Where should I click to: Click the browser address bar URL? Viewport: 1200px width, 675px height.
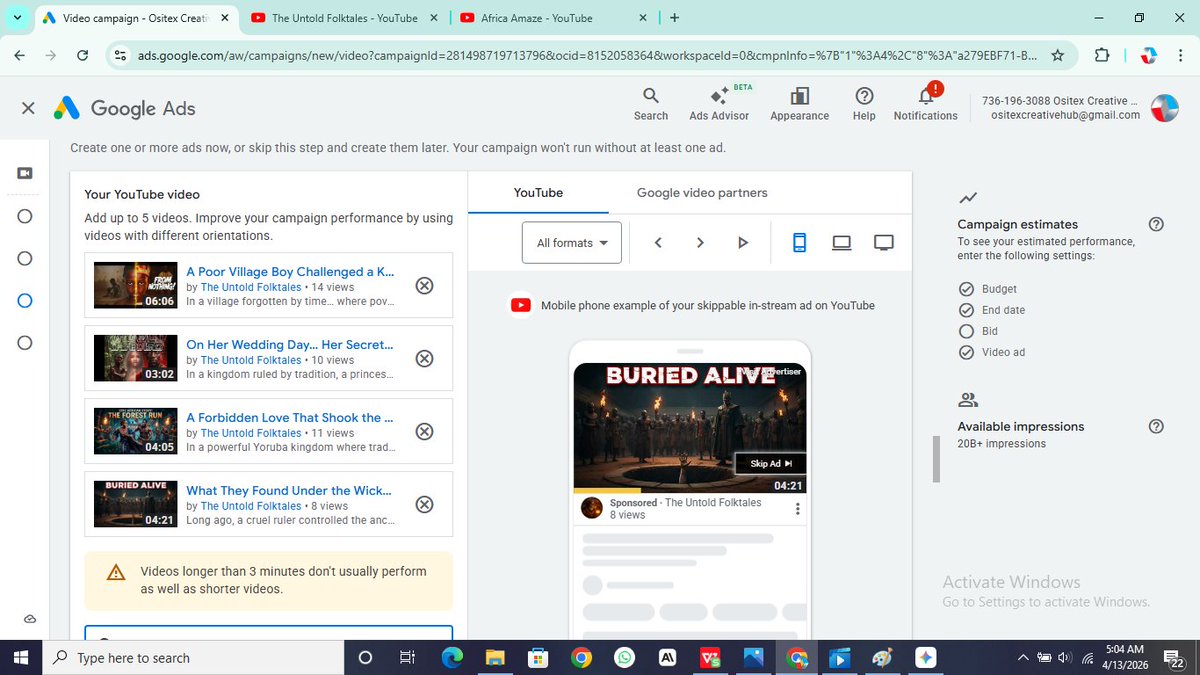coord(586,56)
